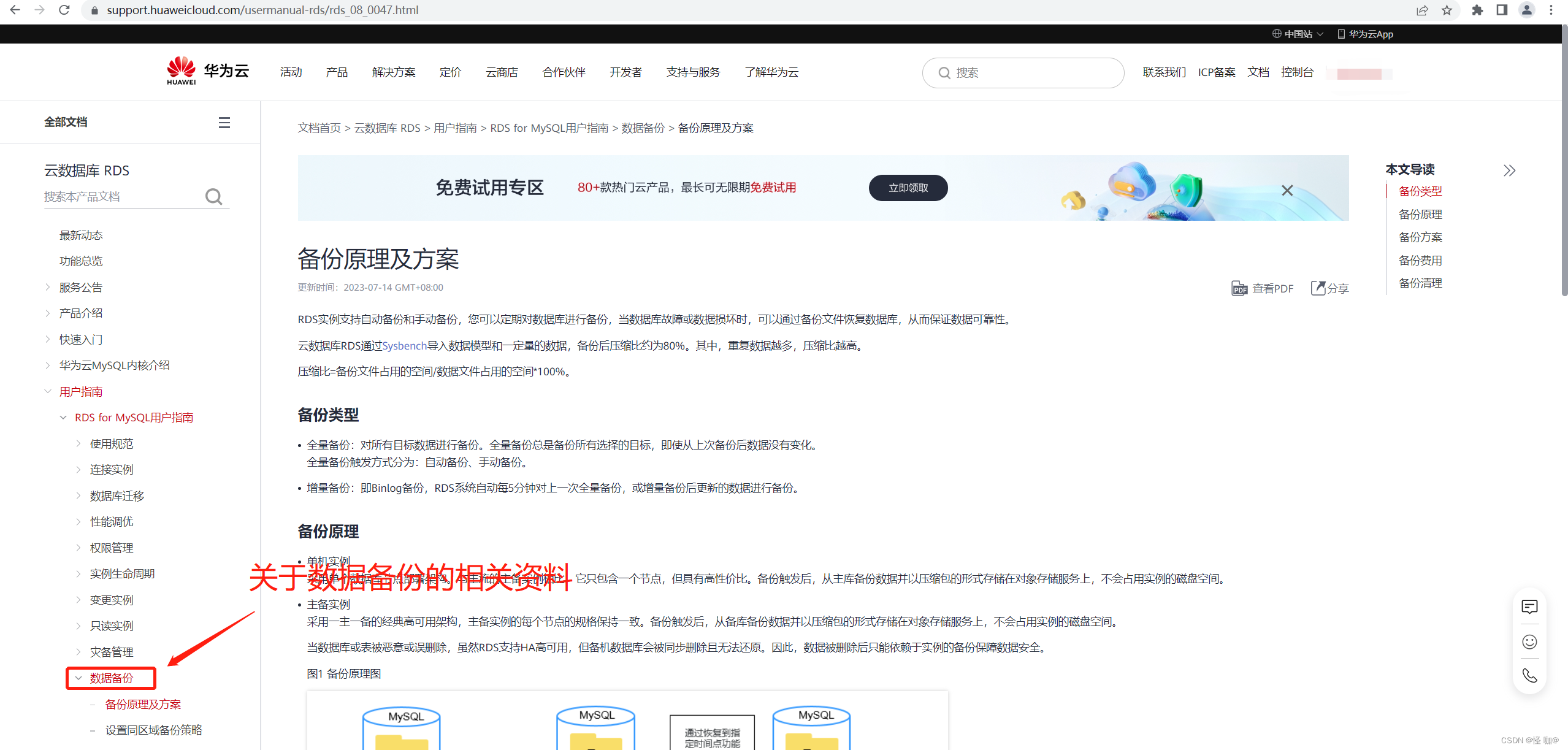Collapse the article guide double-arrow
Image resolution: width=1568 pixels, height=750 pixels.
pos(1509,170)
